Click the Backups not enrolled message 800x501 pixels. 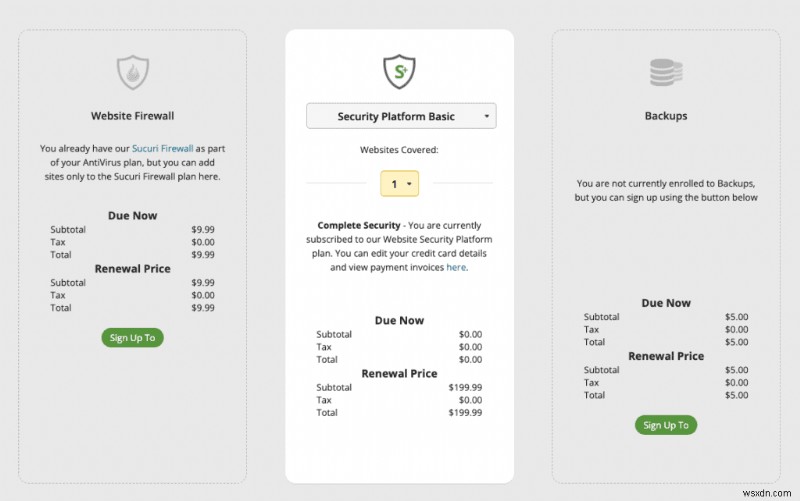pyautogui.click(x=666, y=191)
